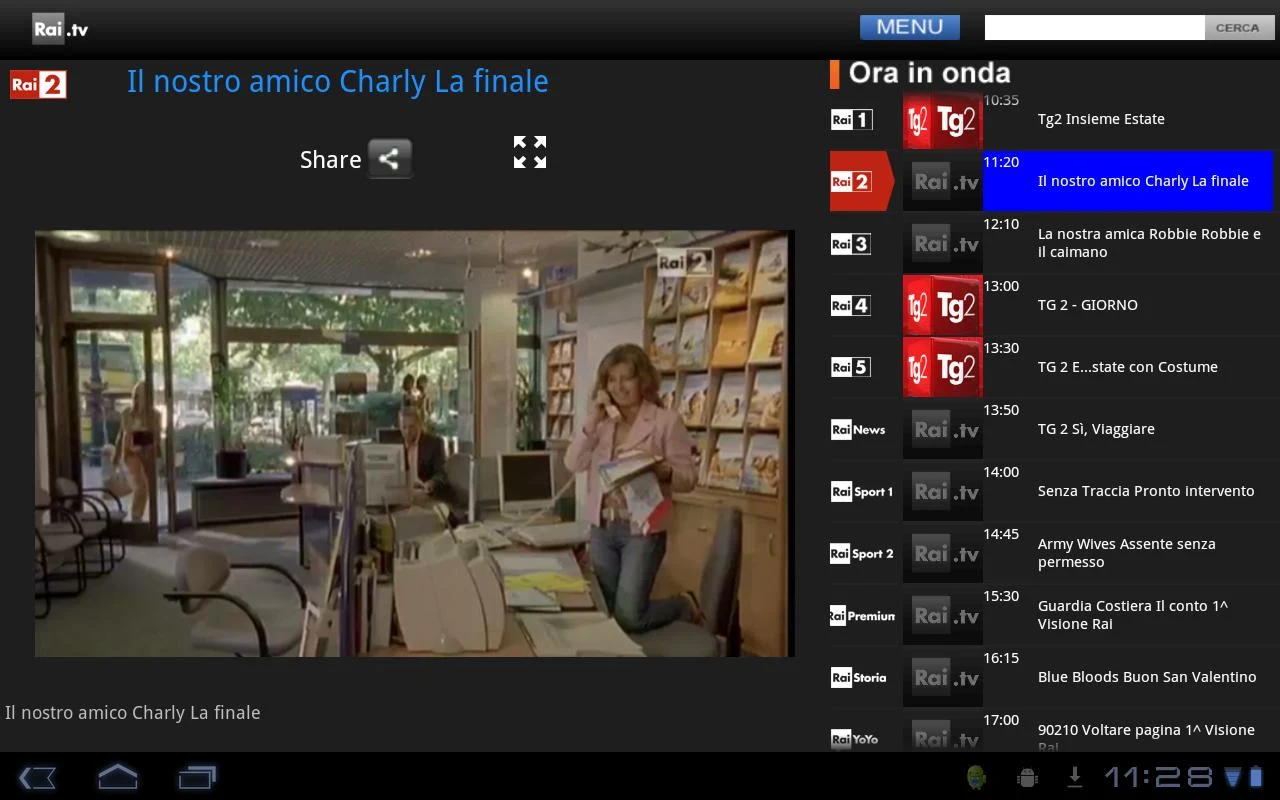Select Senza Traccia Pronto intervento
Viewport: 1280px width, 800px height.
tap(1146, 491)
